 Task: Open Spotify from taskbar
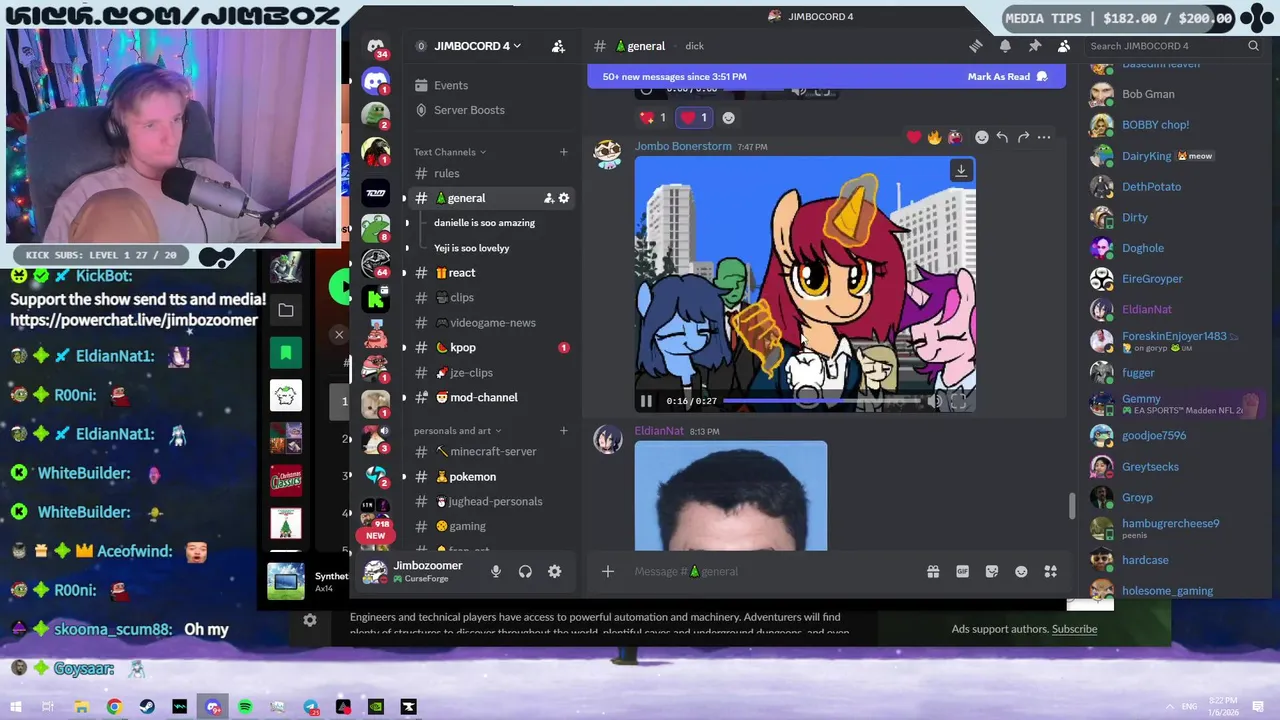246,707
